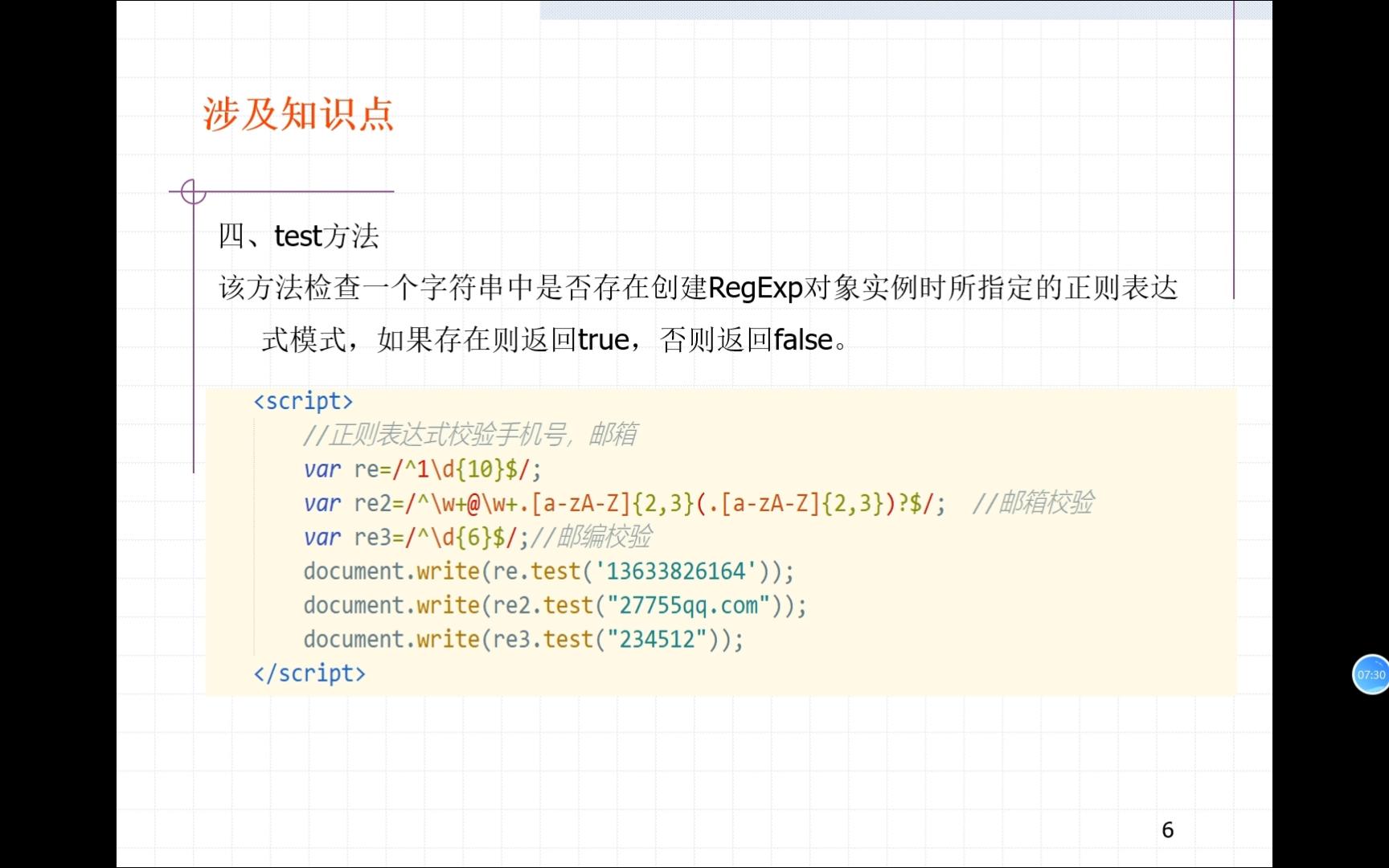Click the comment 正则表达式校验手机号, 邮箱
The image size is (1389, 868).
470,435
